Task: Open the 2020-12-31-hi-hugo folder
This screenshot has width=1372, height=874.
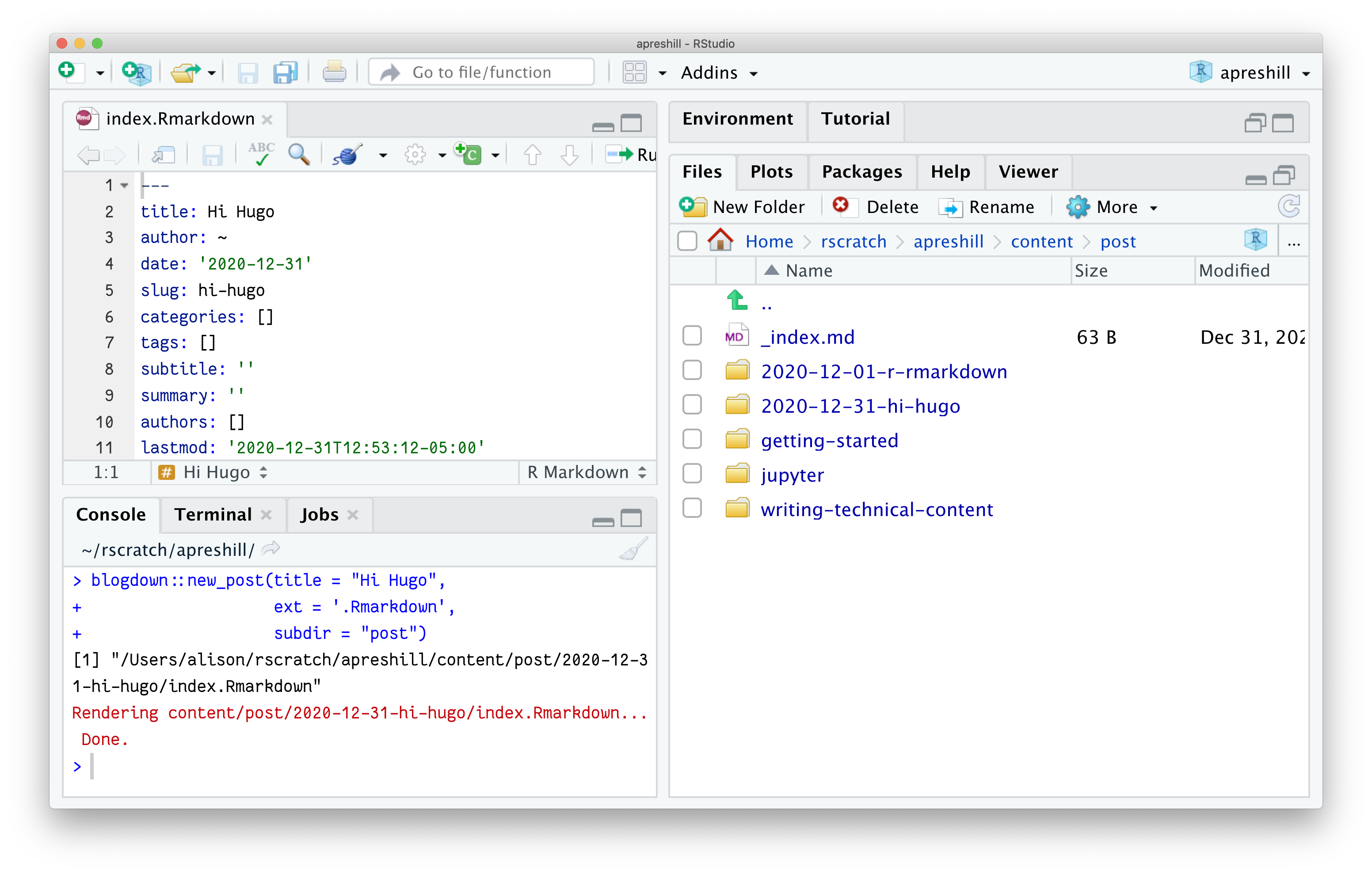Action: (x=860, y=406)
